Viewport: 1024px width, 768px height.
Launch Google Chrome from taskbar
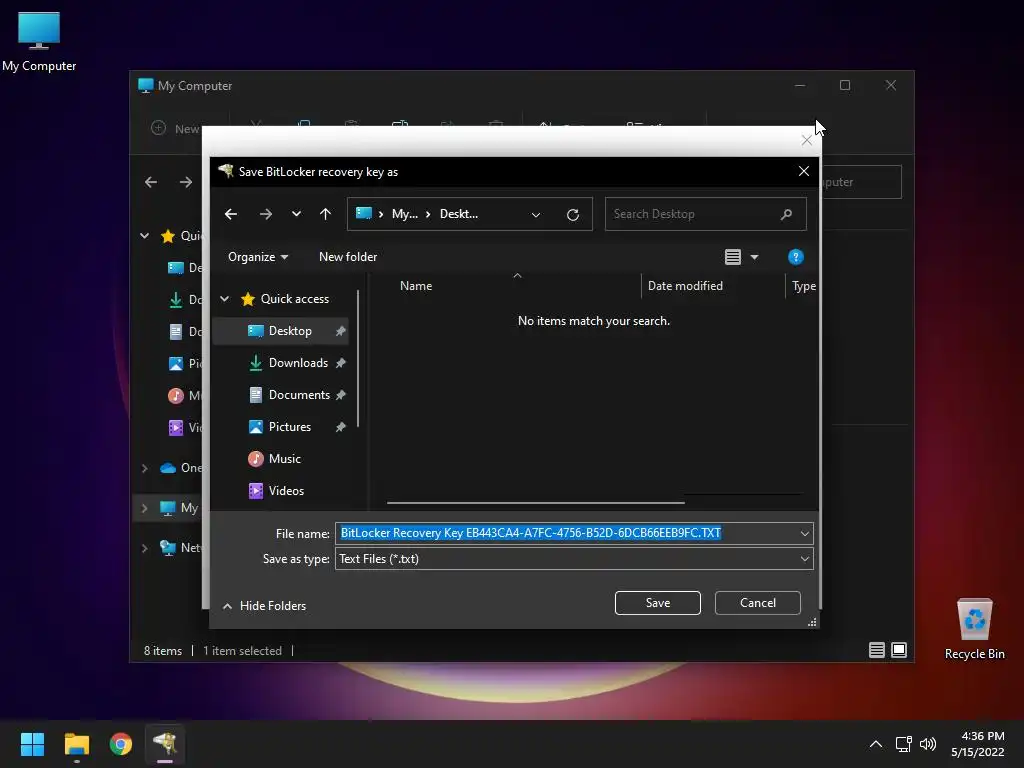[x=121, y=744]
